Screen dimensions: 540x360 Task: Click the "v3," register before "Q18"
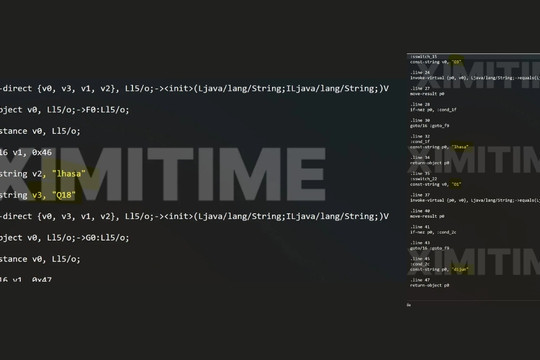(39, 195)
